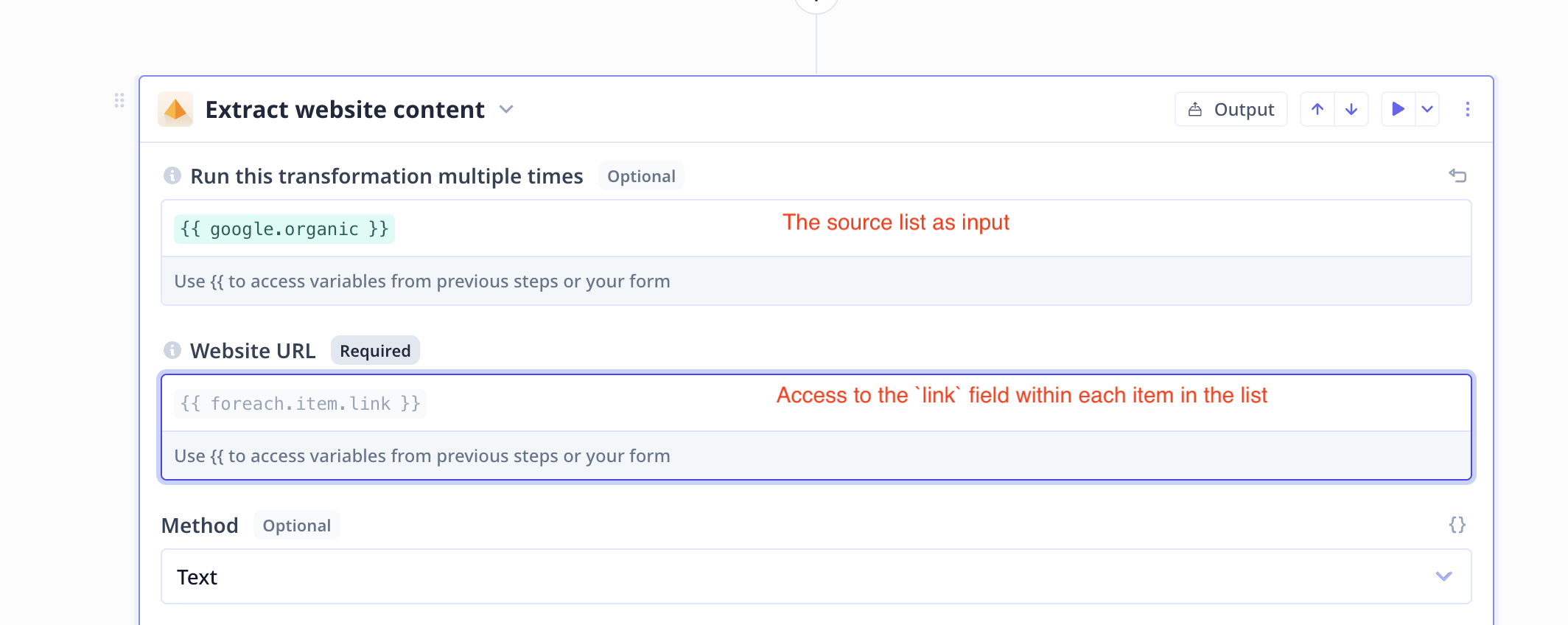Open the Method dropdown showing Text
Viewport: 1568px width, 625px height.
click(x=816, y=576)
